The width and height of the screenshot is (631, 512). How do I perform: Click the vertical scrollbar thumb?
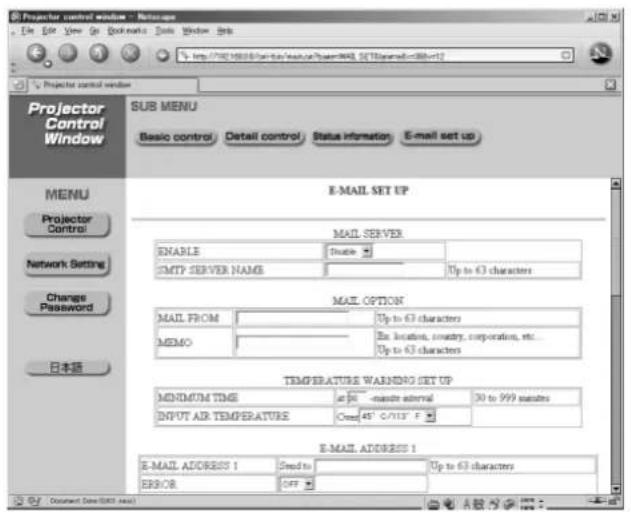616,242
